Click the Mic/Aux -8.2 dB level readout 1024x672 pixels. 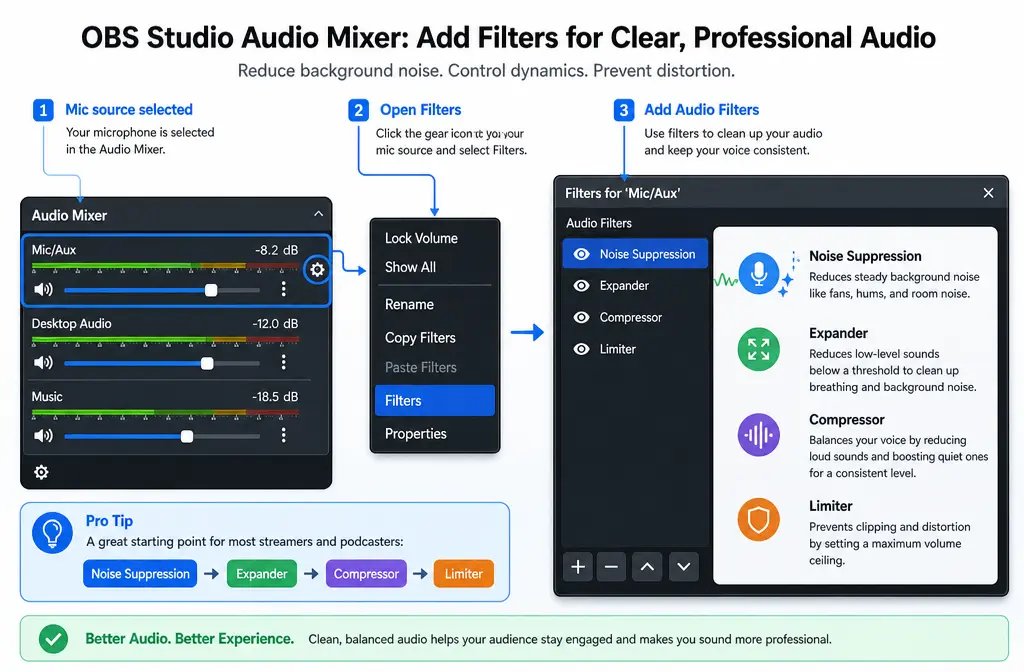[276, 250]
